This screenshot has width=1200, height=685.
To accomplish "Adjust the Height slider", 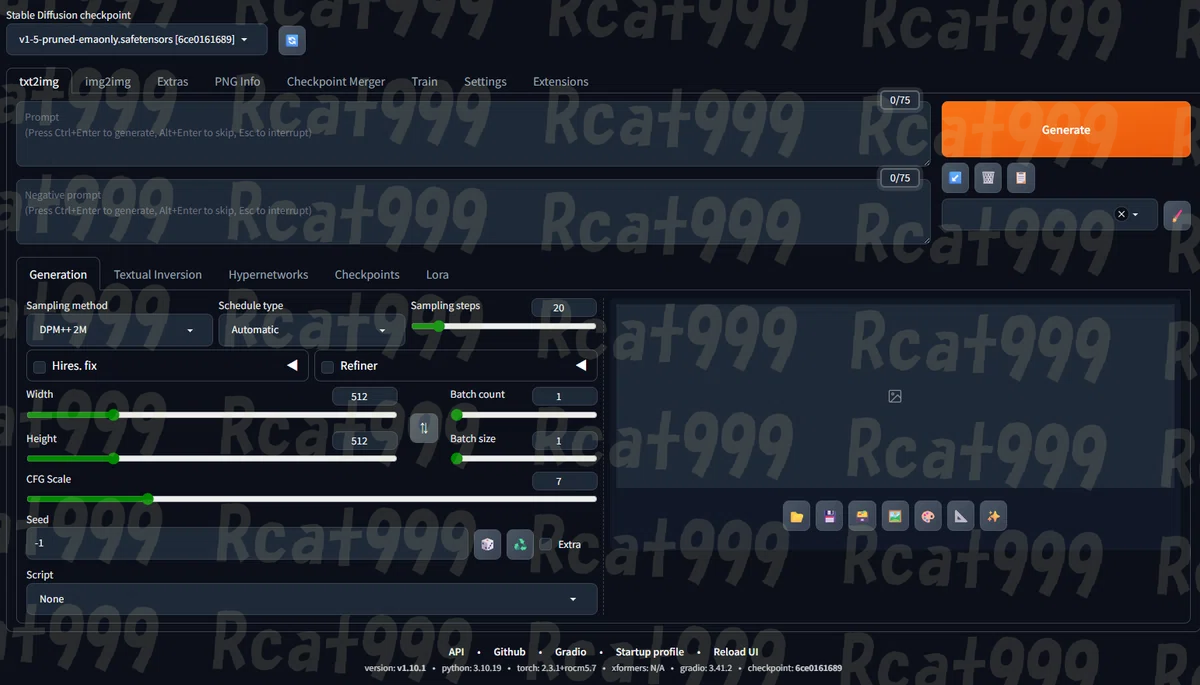I will pos(211,459).
